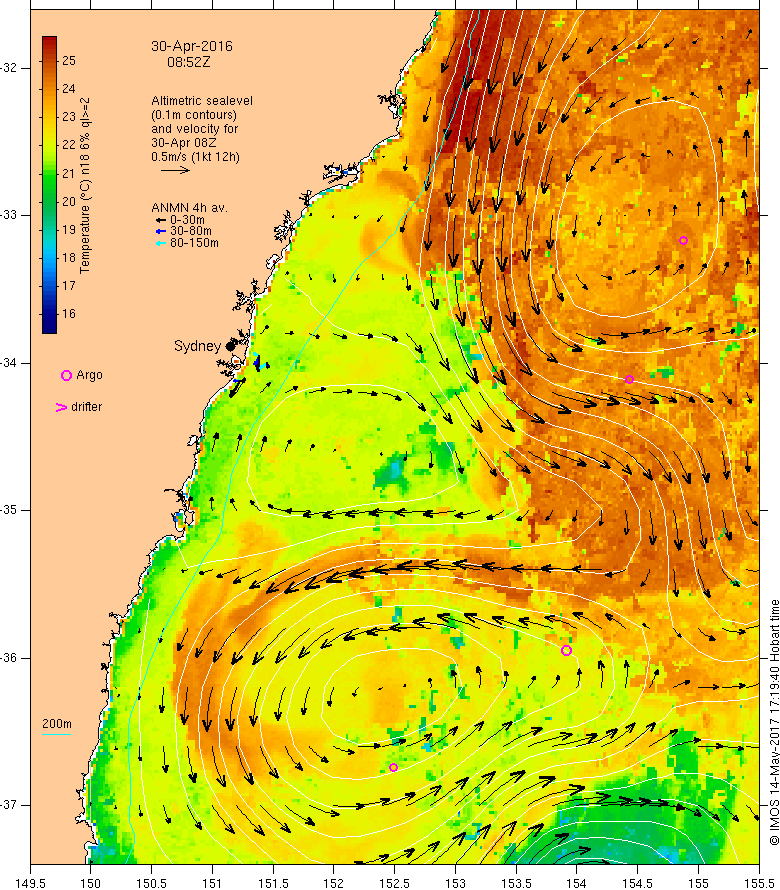
Task: Click the 153.5 longitude tick label
Action: coord(516,883)
